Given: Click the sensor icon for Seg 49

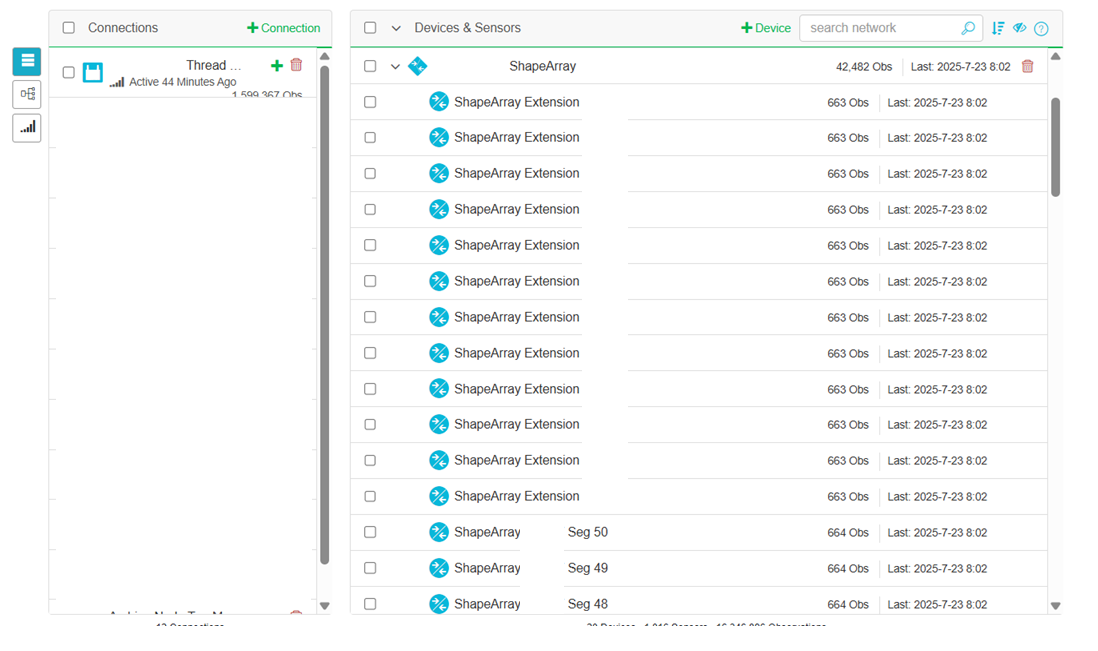Looking at the screenshot, I should pos(439,568).
